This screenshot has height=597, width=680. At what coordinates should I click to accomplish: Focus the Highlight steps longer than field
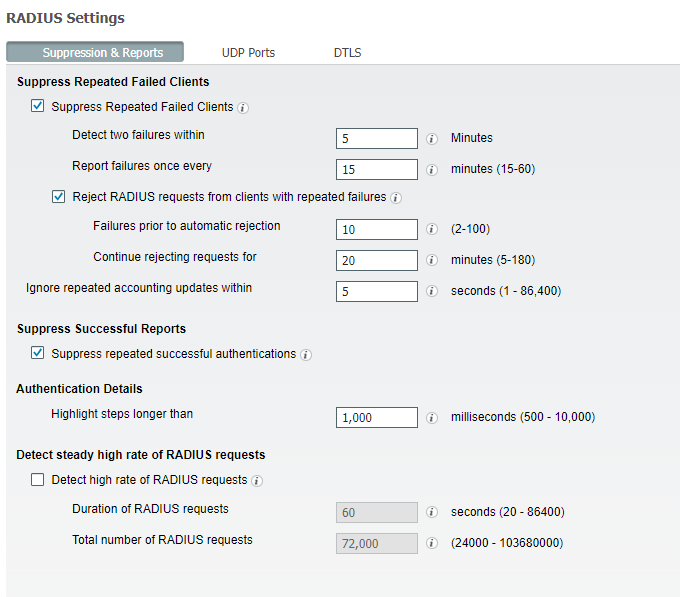[377, 418]
